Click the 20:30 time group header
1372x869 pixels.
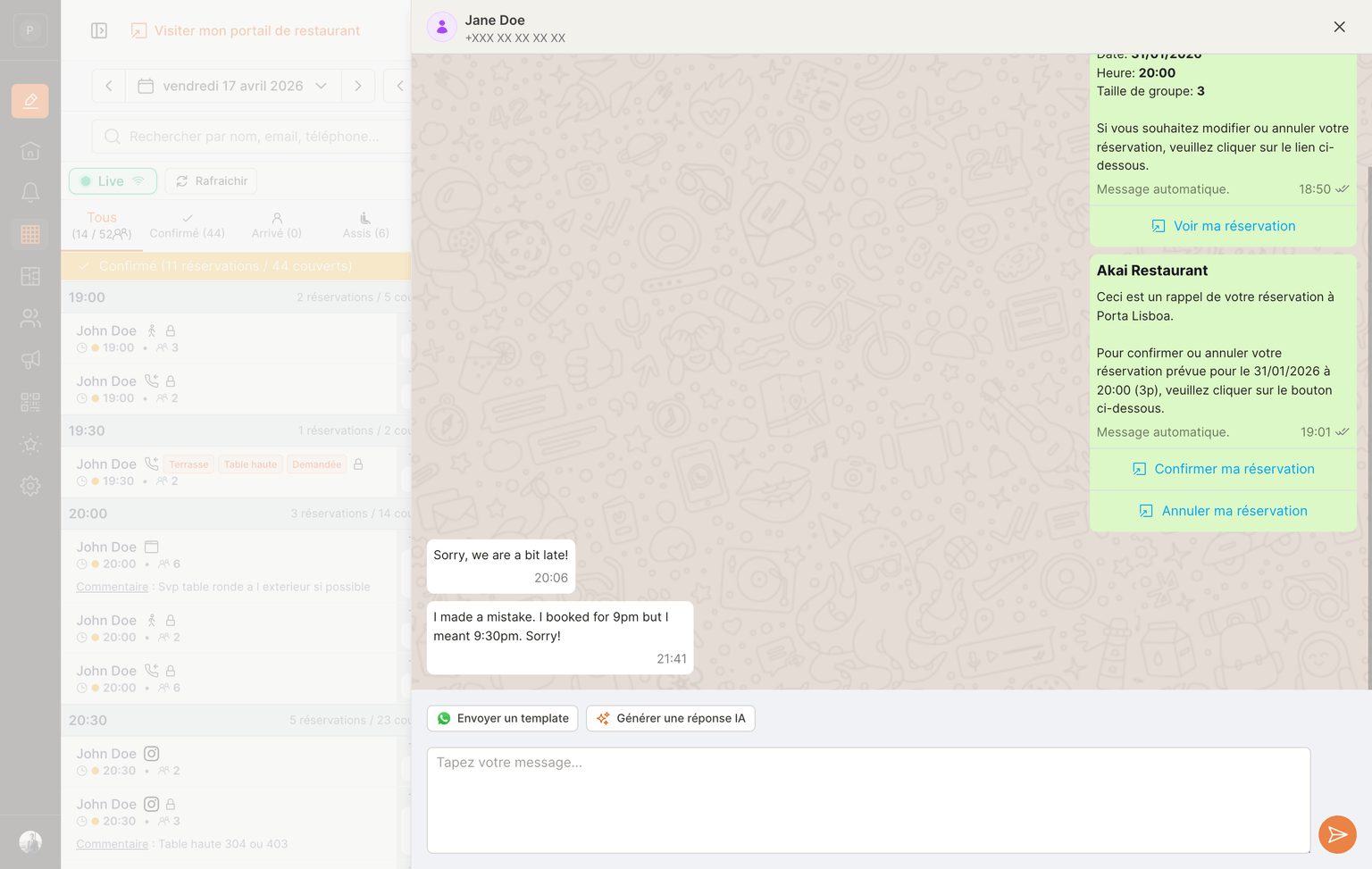tap(236, 720)
